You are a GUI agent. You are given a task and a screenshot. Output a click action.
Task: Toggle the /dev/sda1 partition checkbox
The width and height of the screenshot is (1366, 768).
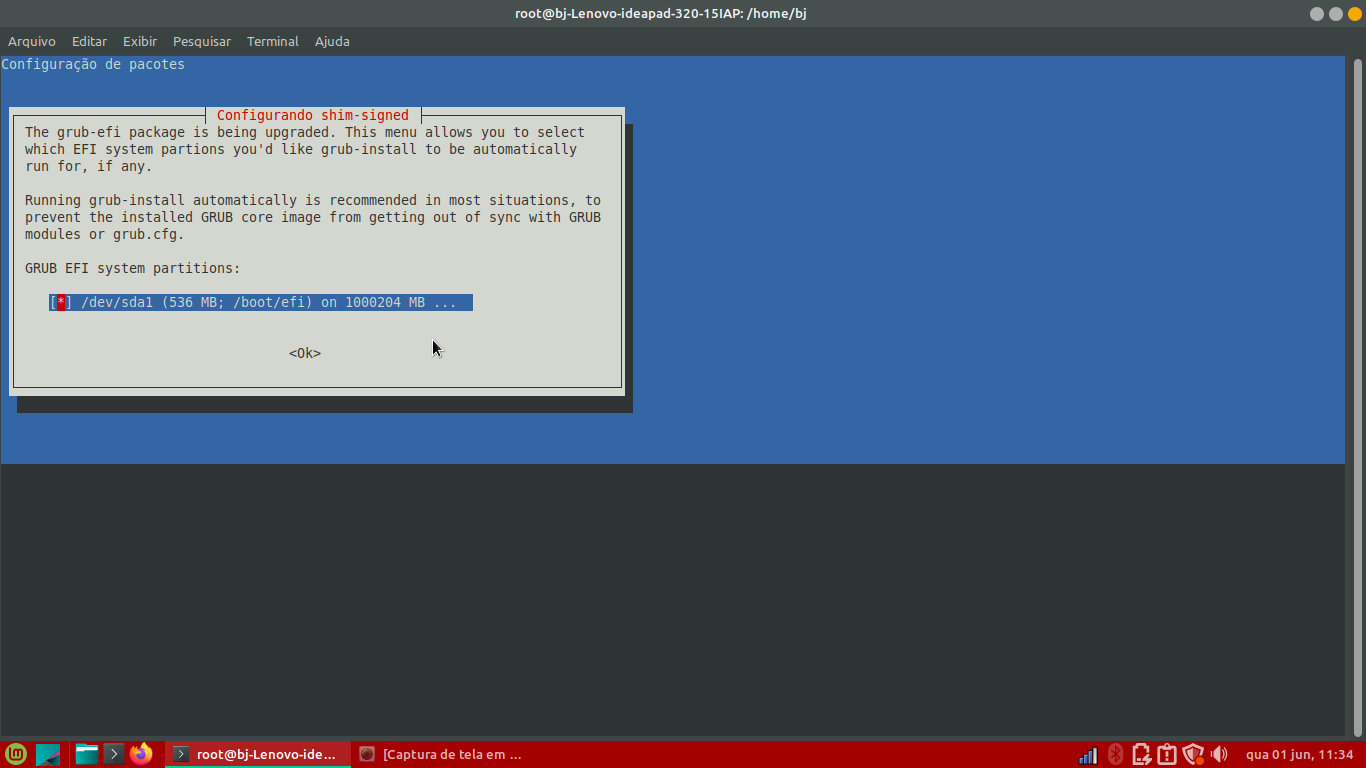click(x=61, y=302)
